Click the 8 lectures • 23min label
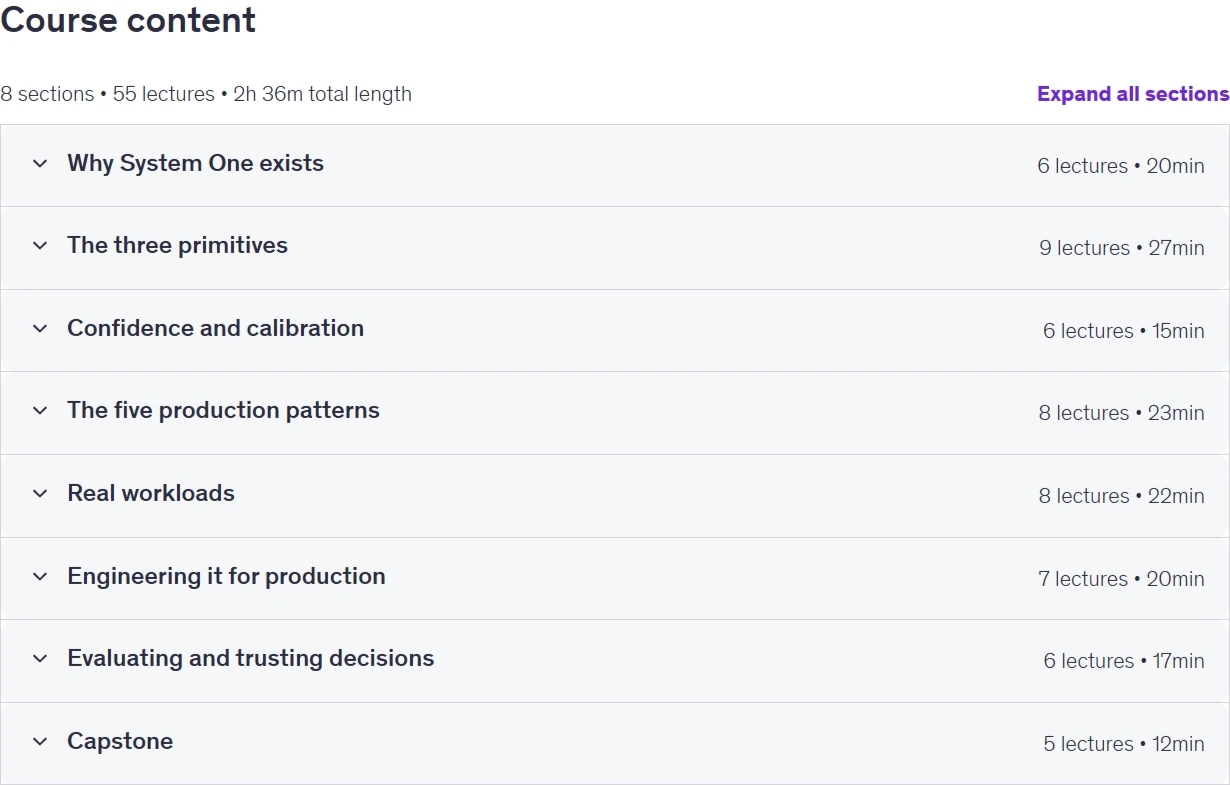1230x785 pixels. click(1122, 413)
